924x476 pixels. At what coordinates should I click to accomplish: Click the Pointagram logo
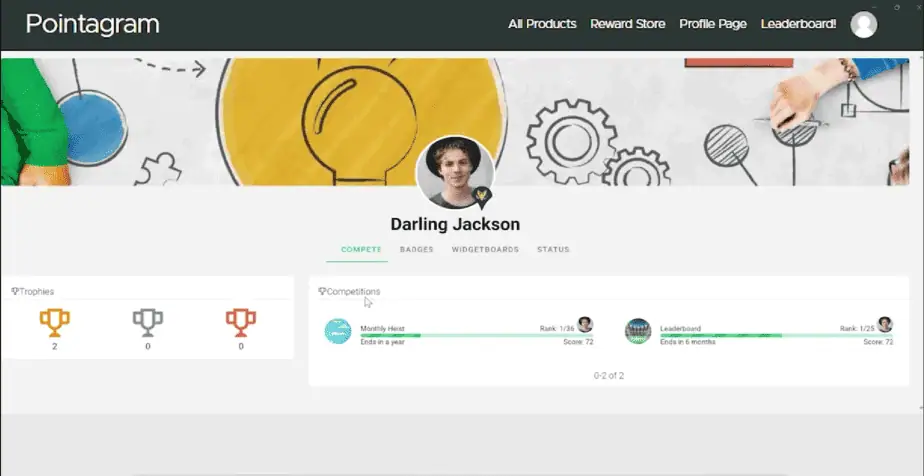click(93, 25)
